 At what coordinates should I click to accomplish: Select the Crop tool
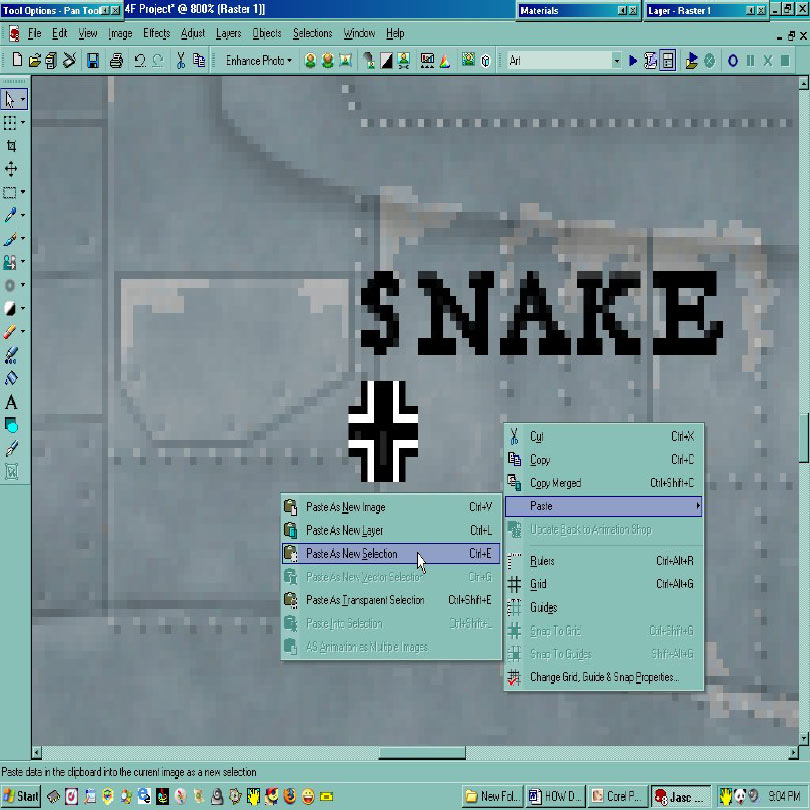[11, 146]
